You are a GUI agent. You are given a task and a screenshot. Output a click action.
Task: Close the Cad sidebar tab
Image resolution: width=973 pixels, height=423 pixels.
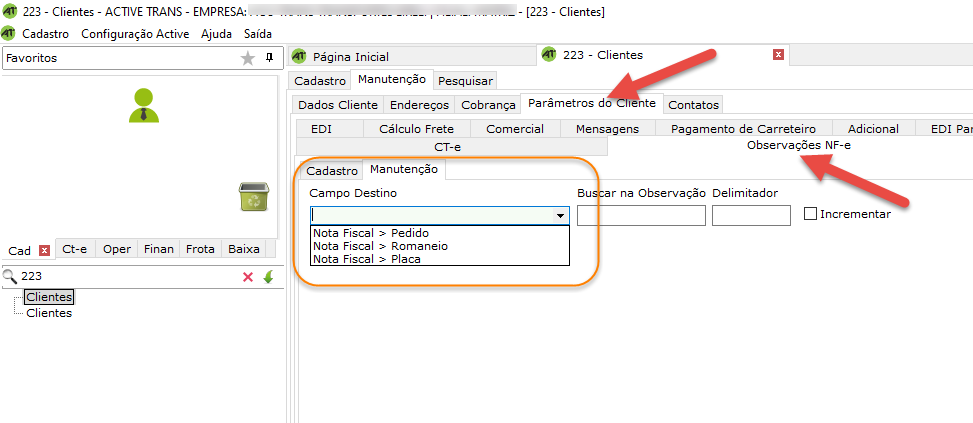tap(44, 250)
